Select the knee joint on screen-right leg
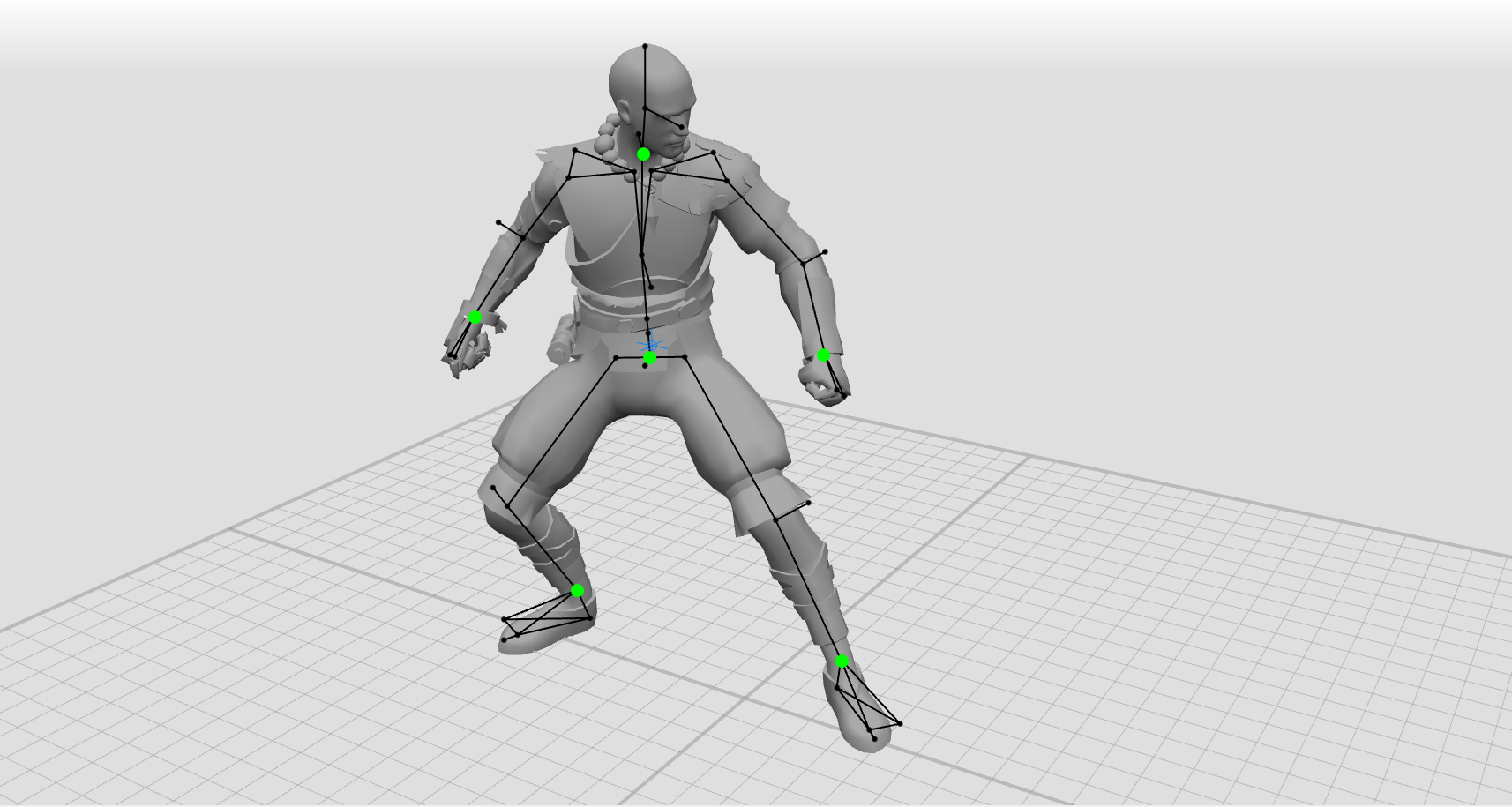 pos(776,519)
